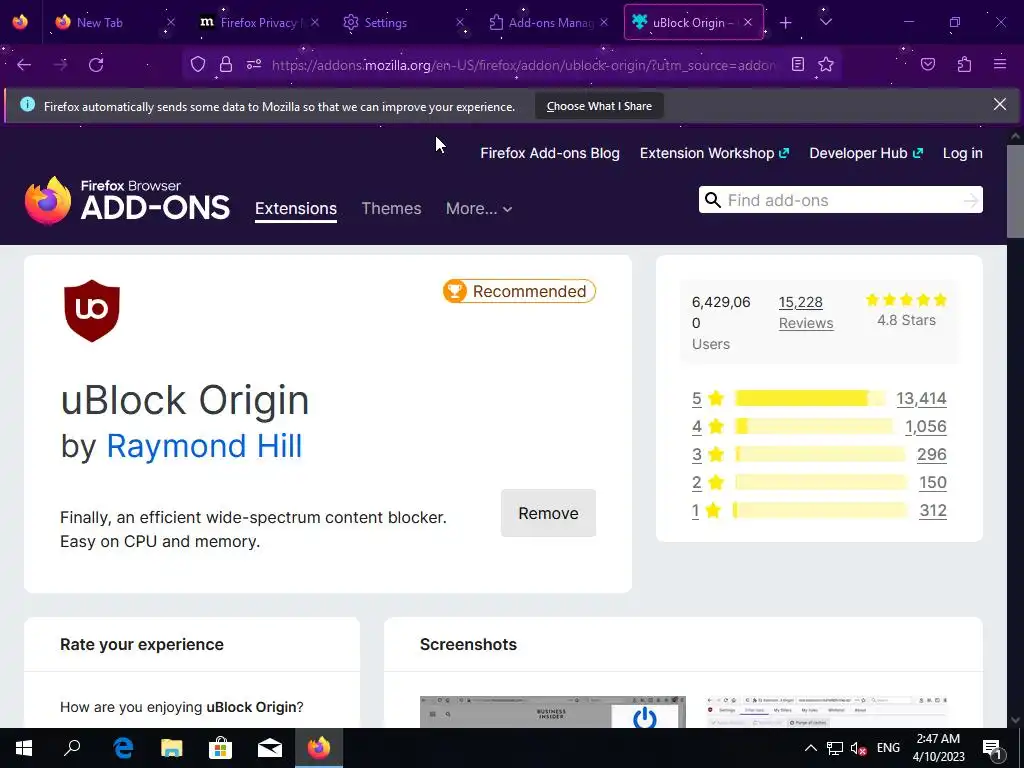The image size is (1024, 768).
Task: Select the Extensions nav item
Action: (296, 208)
